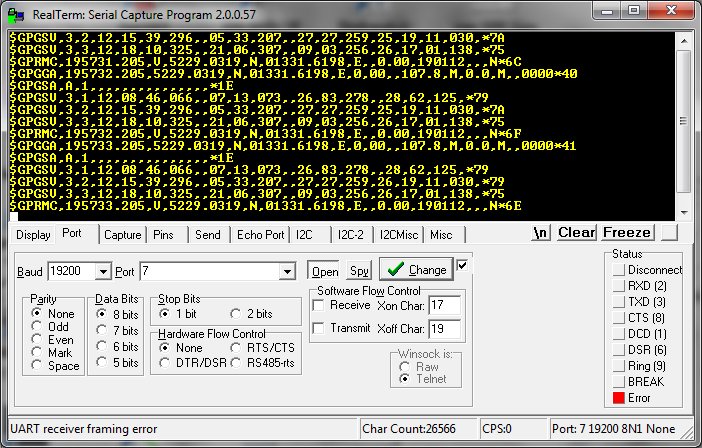Click 'Port: 7 19200 8N1 None' status text

(613, 429)
